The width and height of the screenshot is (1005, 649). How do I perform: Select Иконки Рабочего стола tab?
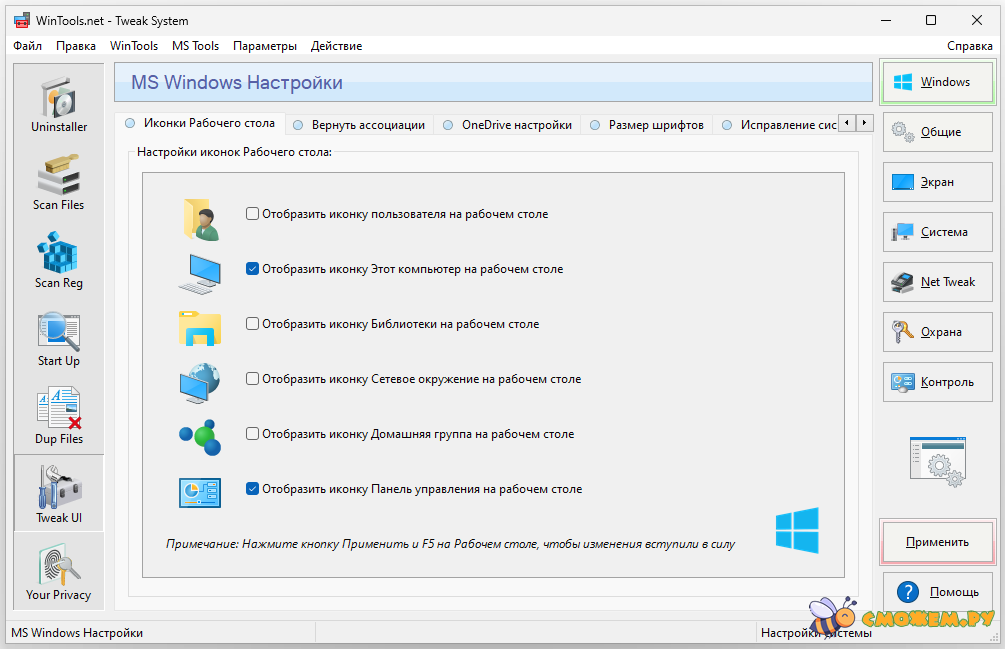click(x=201, y=123)
